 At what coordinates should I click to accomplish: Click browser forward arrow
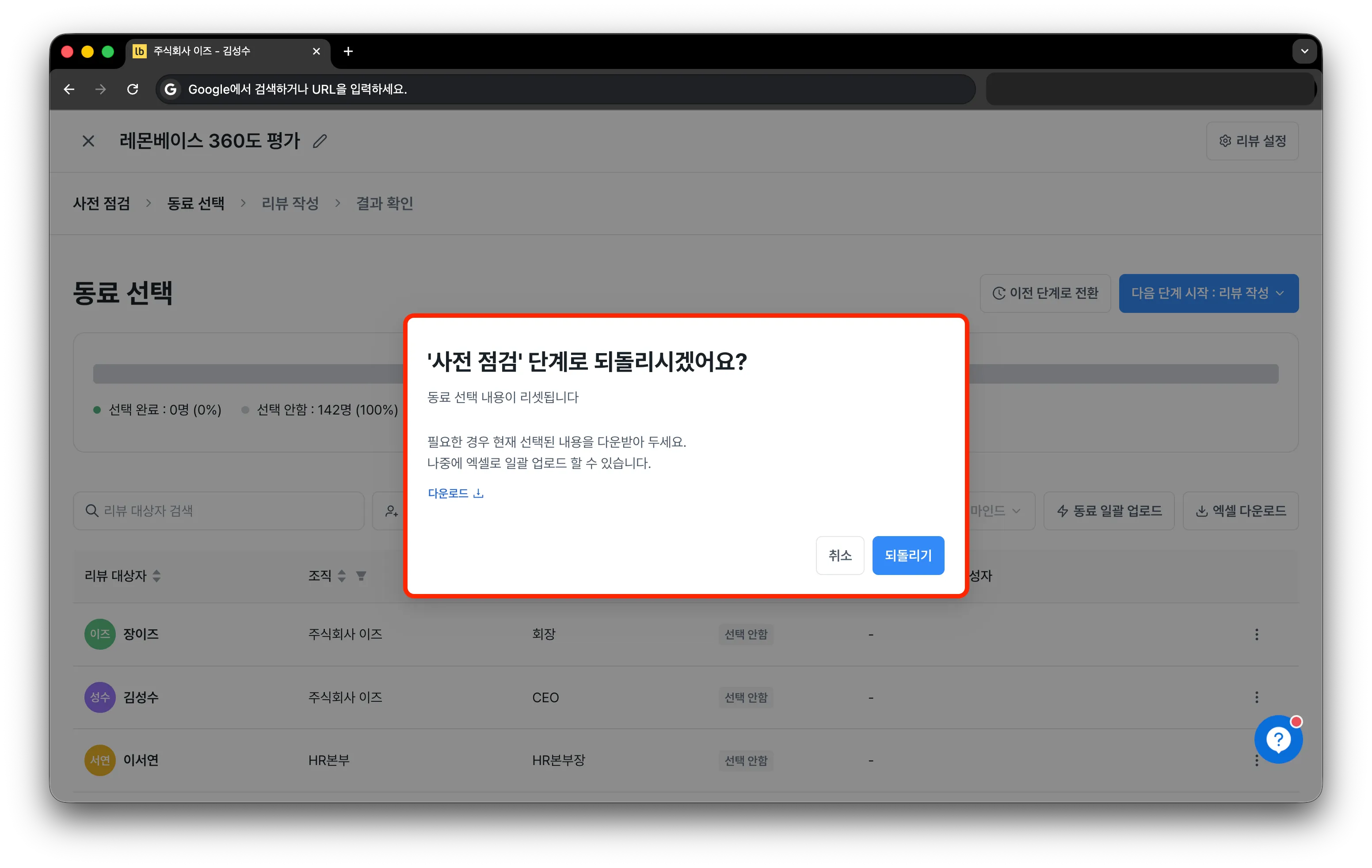pyautogui.click(x=101, y=89)
